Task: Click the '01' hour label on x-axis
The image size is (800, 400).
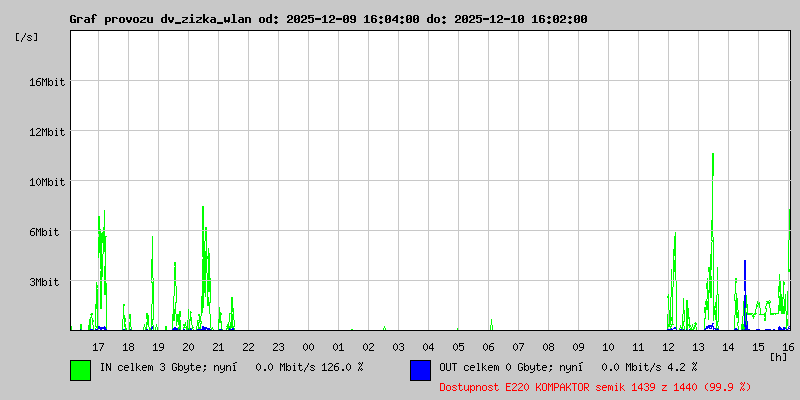Action: click(x=339, y=347)
